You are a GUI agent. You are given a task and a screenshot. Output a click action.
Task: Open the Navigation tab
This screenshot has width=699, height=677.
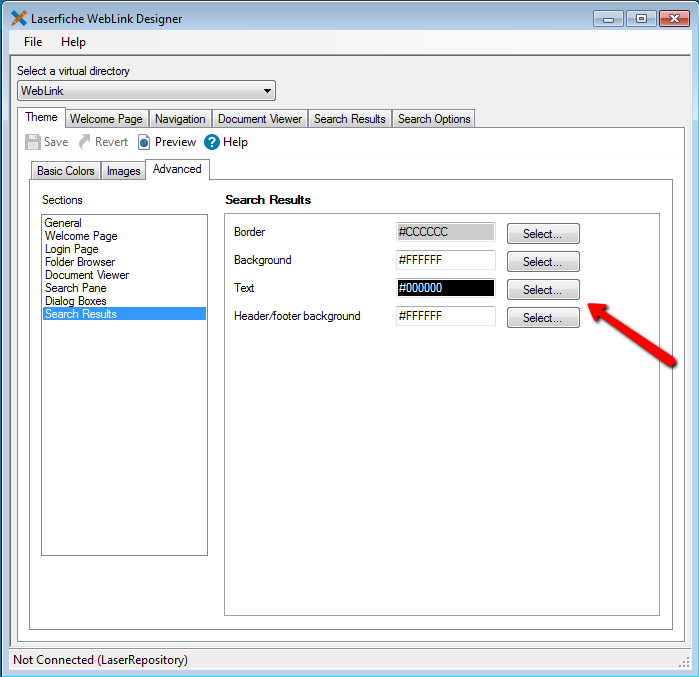(x=180, y=119)
